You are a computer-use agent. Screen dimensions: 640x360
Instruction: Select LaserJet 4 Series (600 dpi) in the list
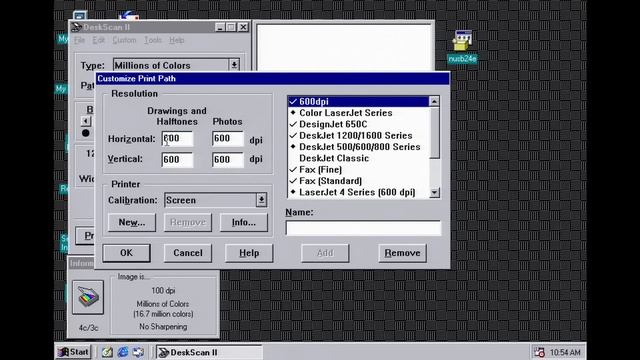[x=358, y=192]
